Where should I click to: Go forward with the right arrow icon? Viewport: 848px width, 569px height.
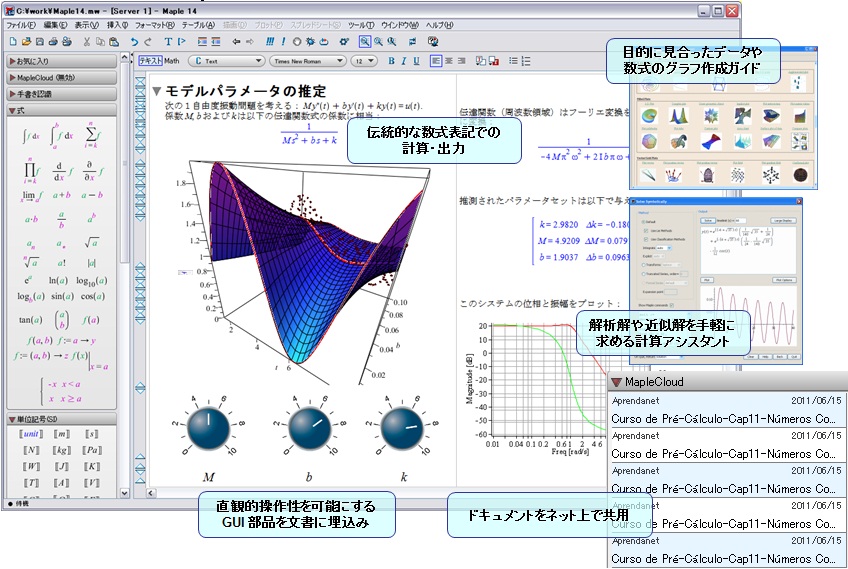click(x=250, y=42)
